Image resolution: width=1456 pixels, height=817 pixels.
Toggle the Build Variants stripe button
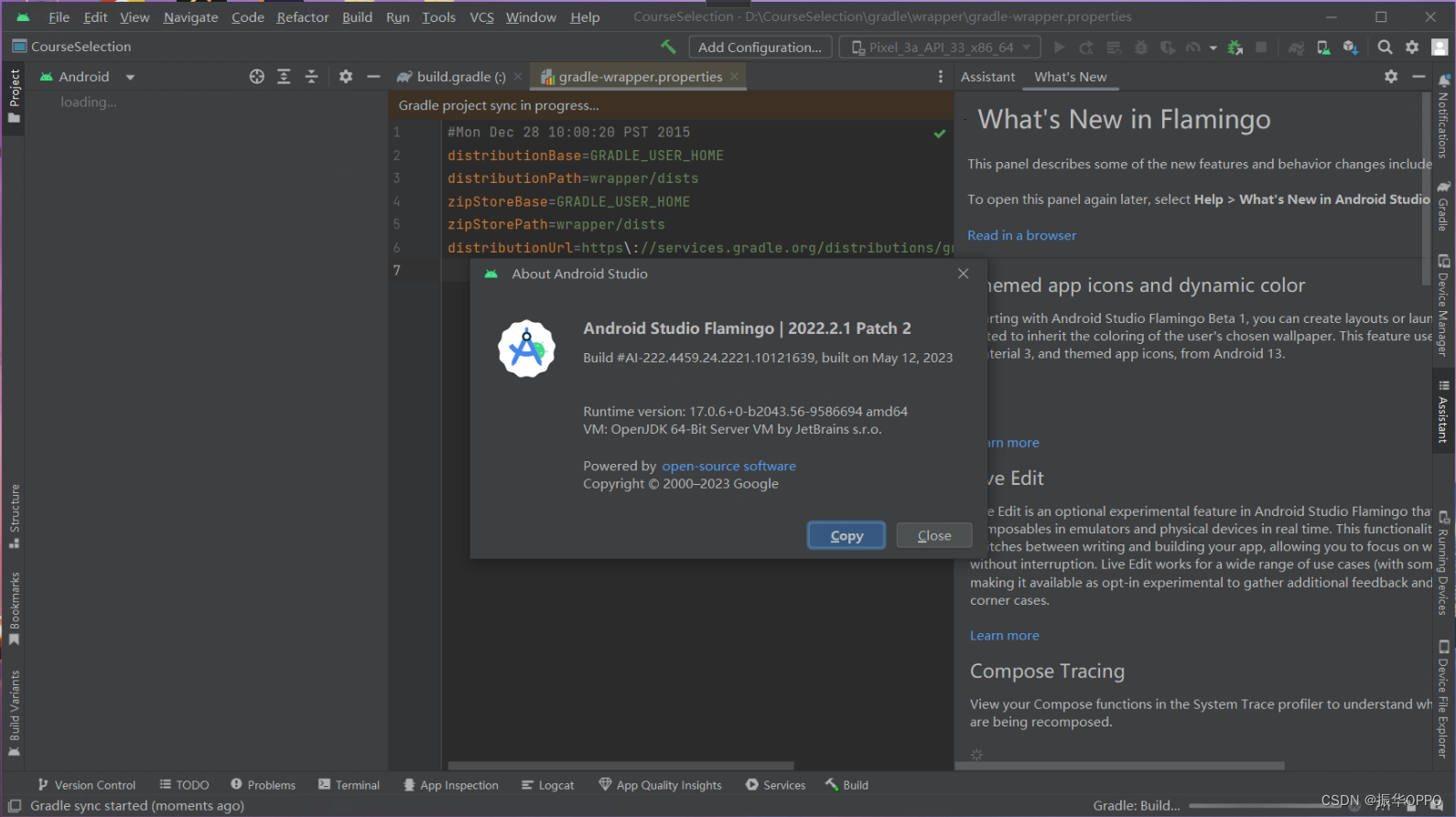14,715
